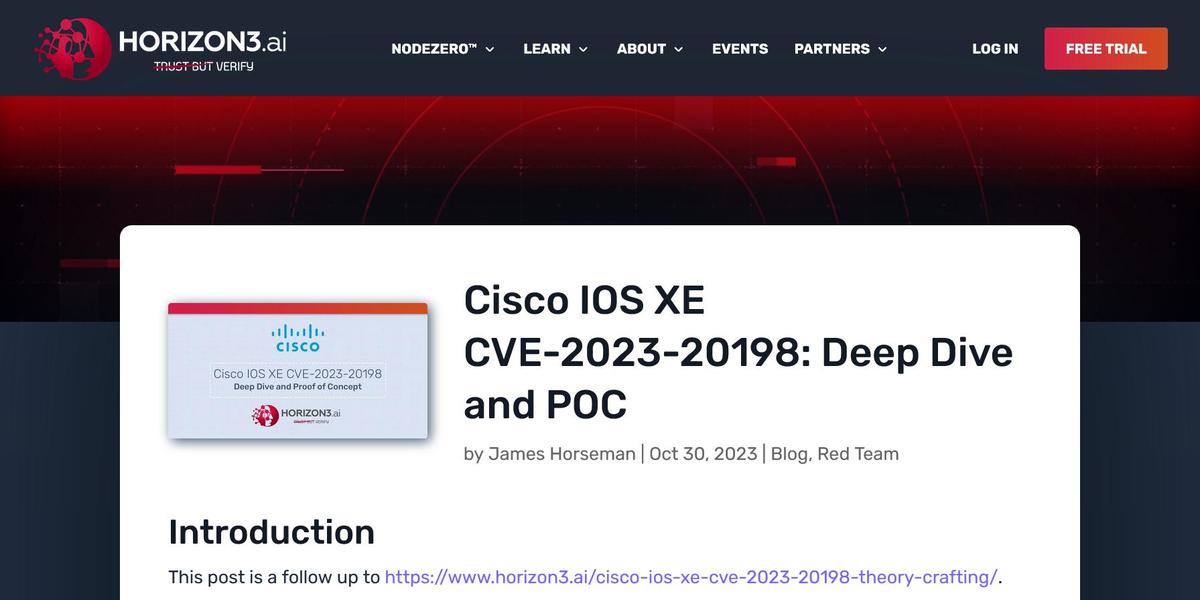Open the cisco-ios-xe theory-crafting hyperlink
The height and width of the screenshot is (600, 1200).
coord(690,577)
